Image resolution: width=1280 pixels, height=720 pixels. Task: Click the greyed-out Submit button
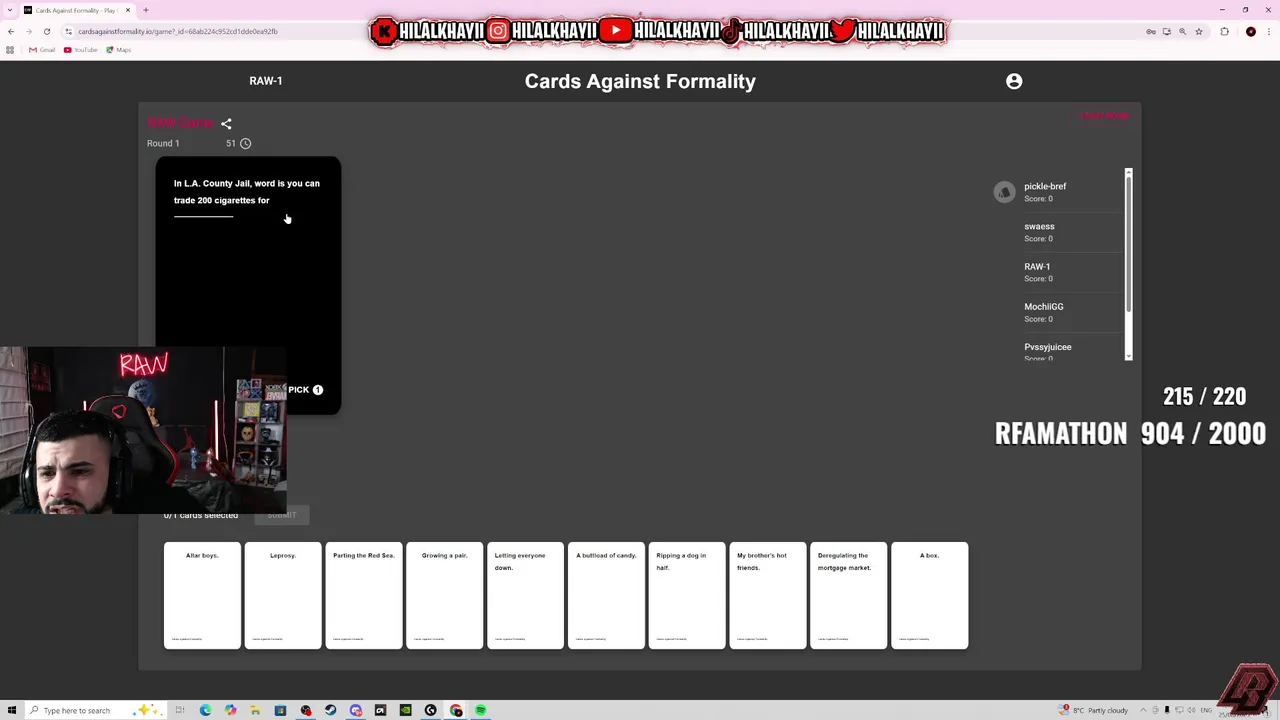click(281, 515)
